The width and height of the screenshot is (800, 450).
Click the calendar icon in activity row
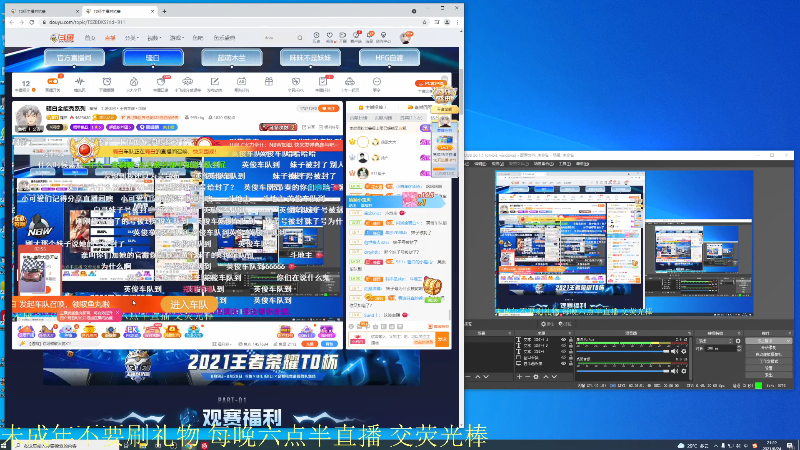point(241,82)
